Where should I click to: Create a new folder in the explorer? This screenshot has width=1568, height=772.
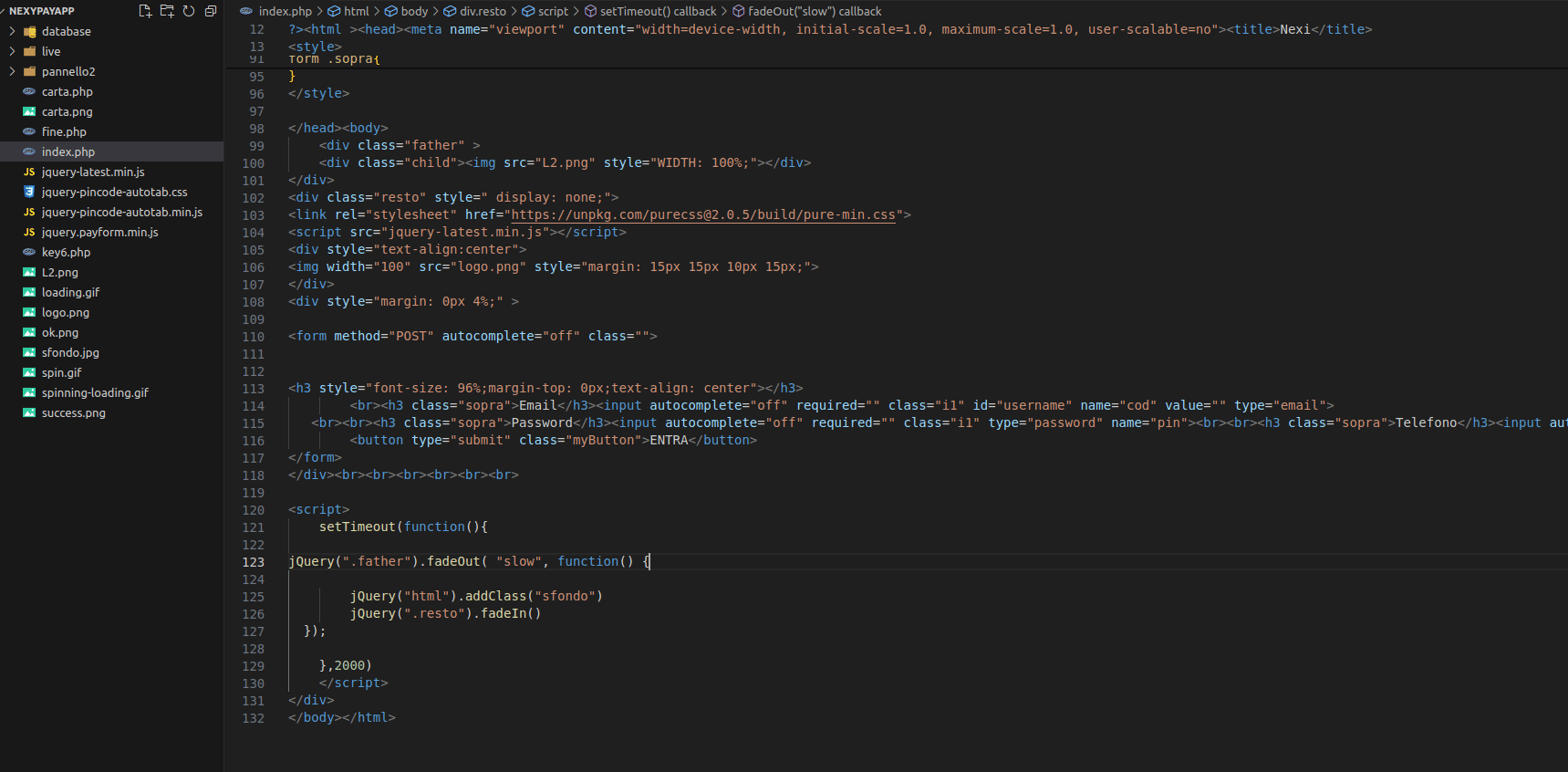[x=167, y=11]
